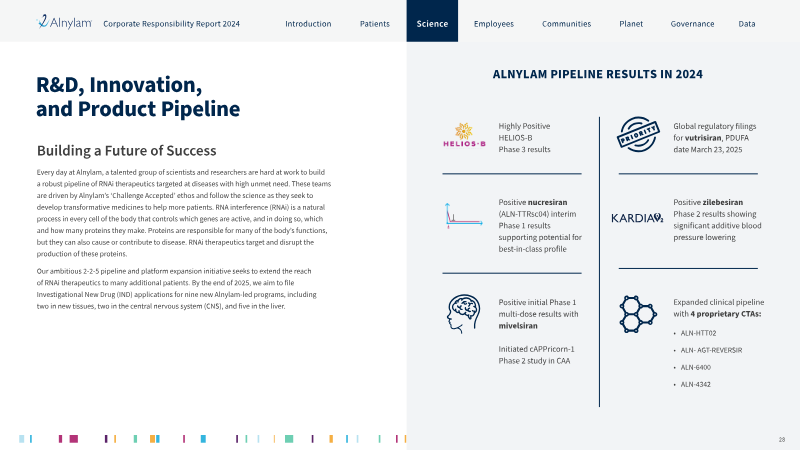800x450 pixels.
Task: Click the HELIOS-B sunflower logo
Action: 464,135
